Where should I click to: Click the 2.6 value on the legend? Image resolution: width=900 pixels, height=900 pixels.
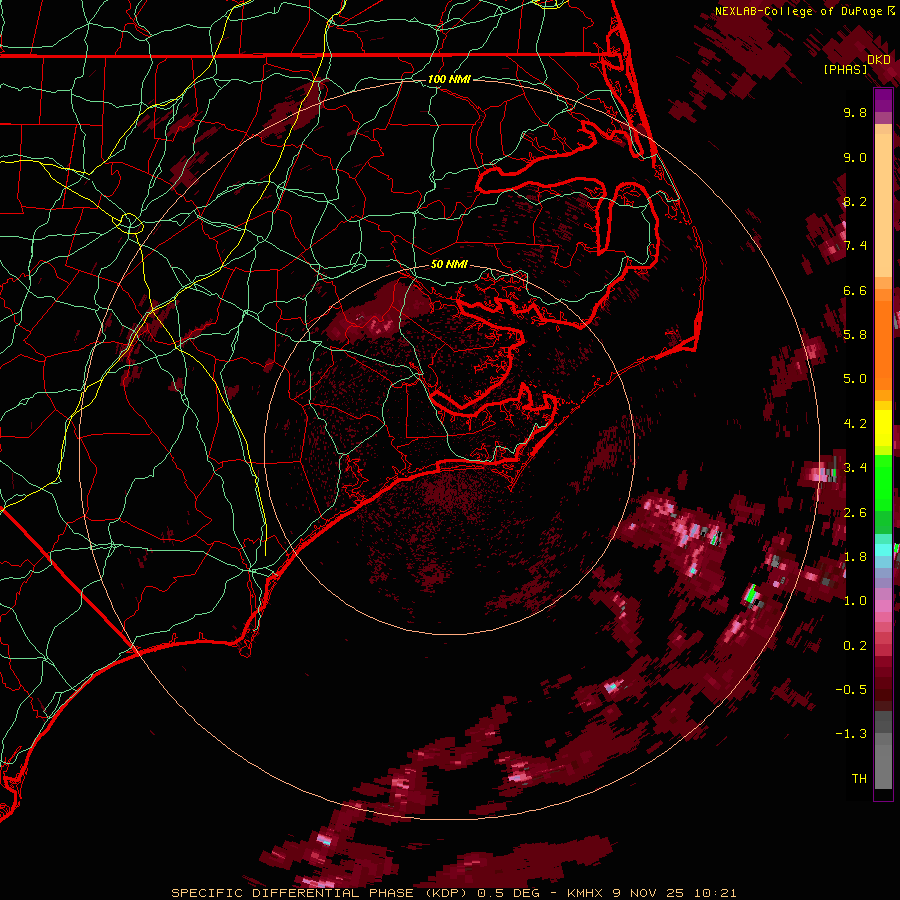pyautogui.click(x=855, y=513)
